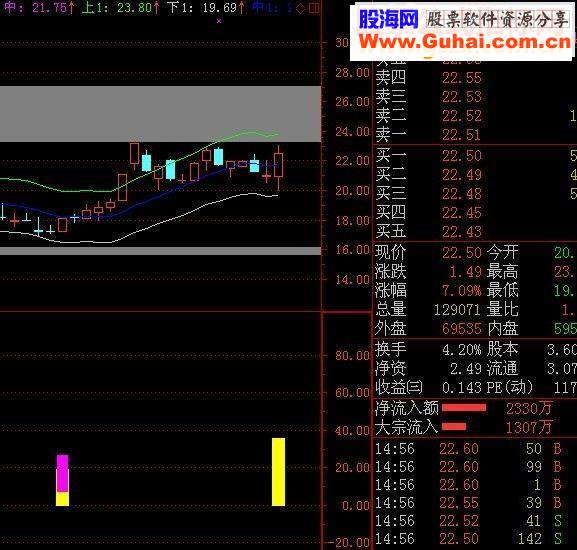Click the 14:56 sell trade with volume 41
Screen dimensions: 577x550
(x=468, y=521)
